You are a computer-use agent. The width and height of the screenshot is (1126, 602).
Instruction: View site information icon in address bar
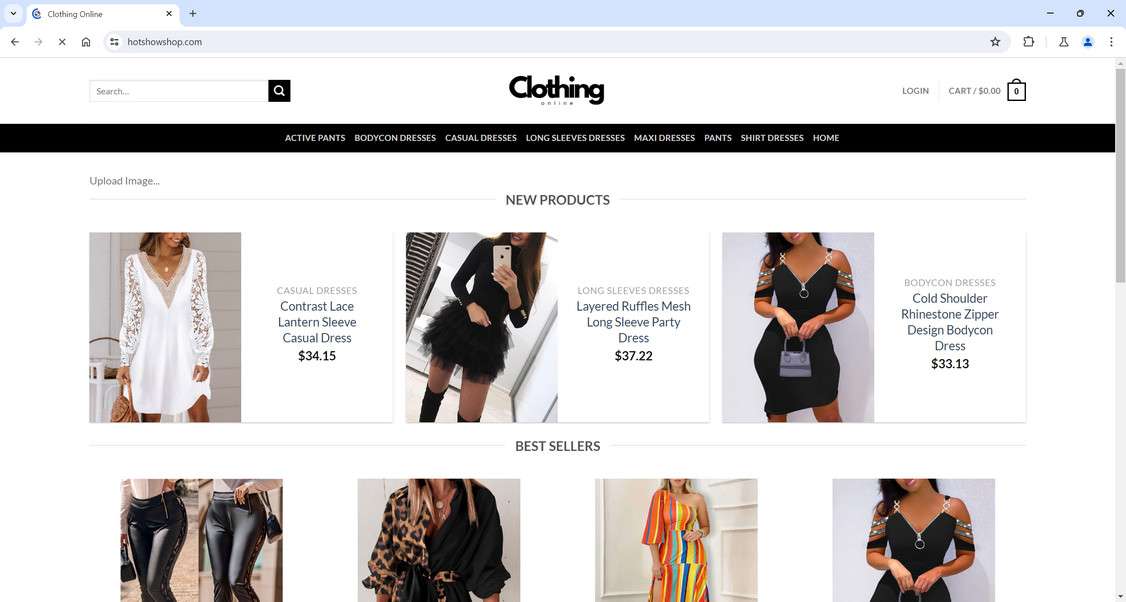click(114, 42)
